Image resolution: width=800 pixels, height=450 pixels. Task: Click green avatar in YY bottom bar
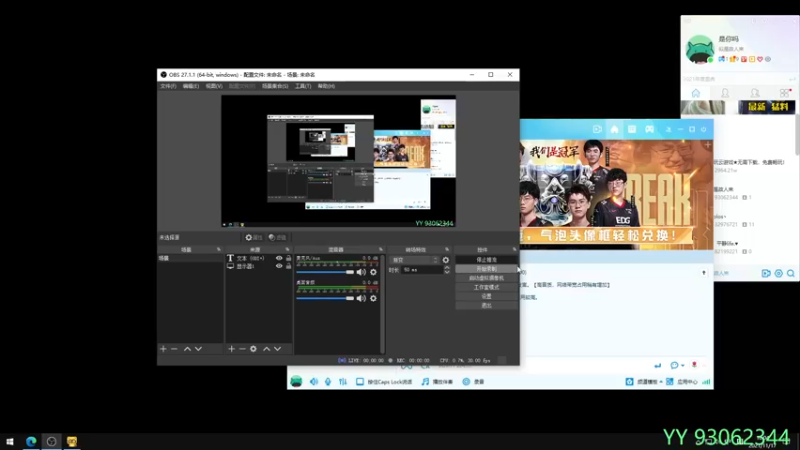[296, 382]
